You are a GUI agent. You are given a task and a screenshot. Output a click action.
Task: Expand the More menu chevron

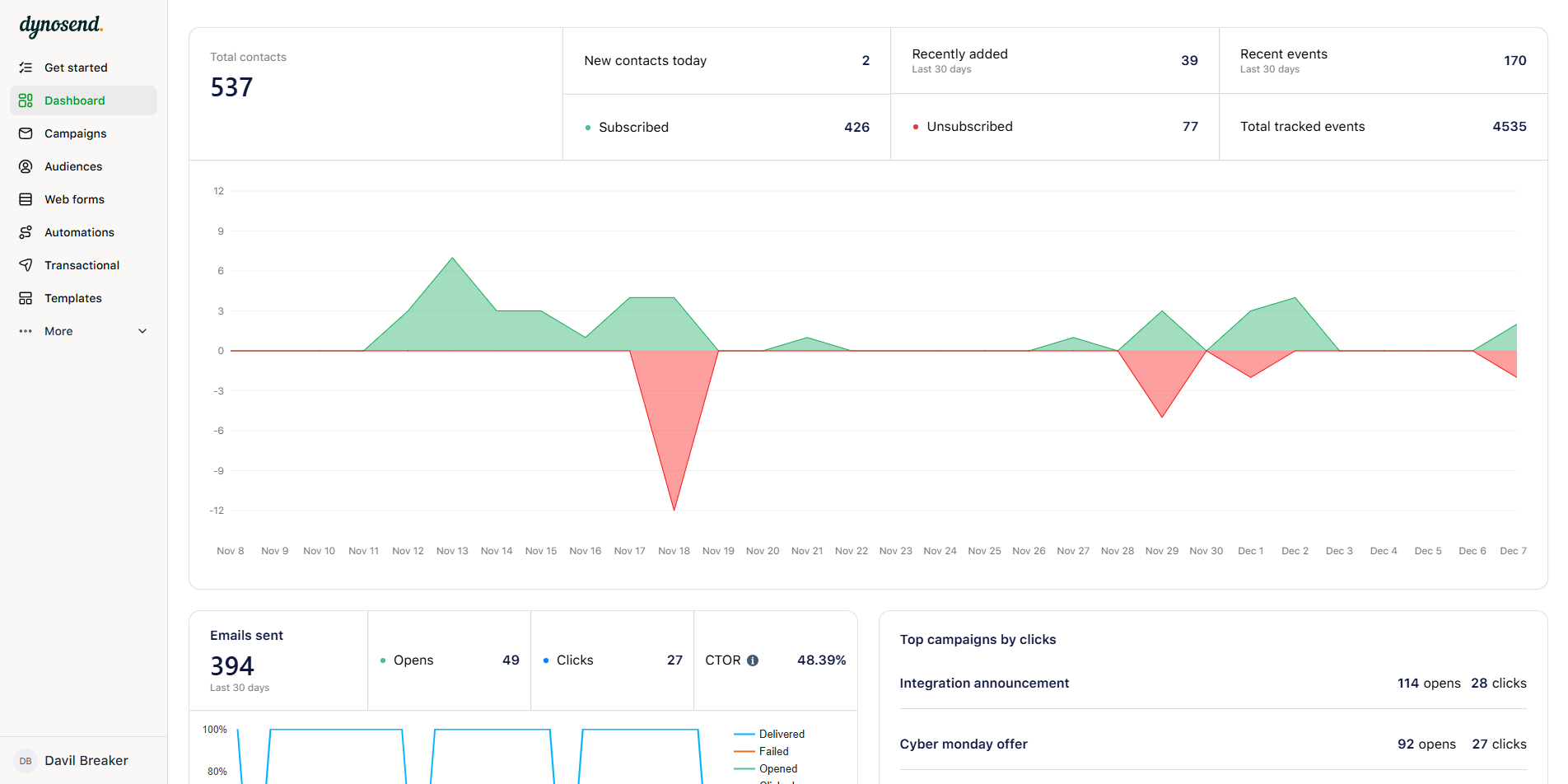142,330
